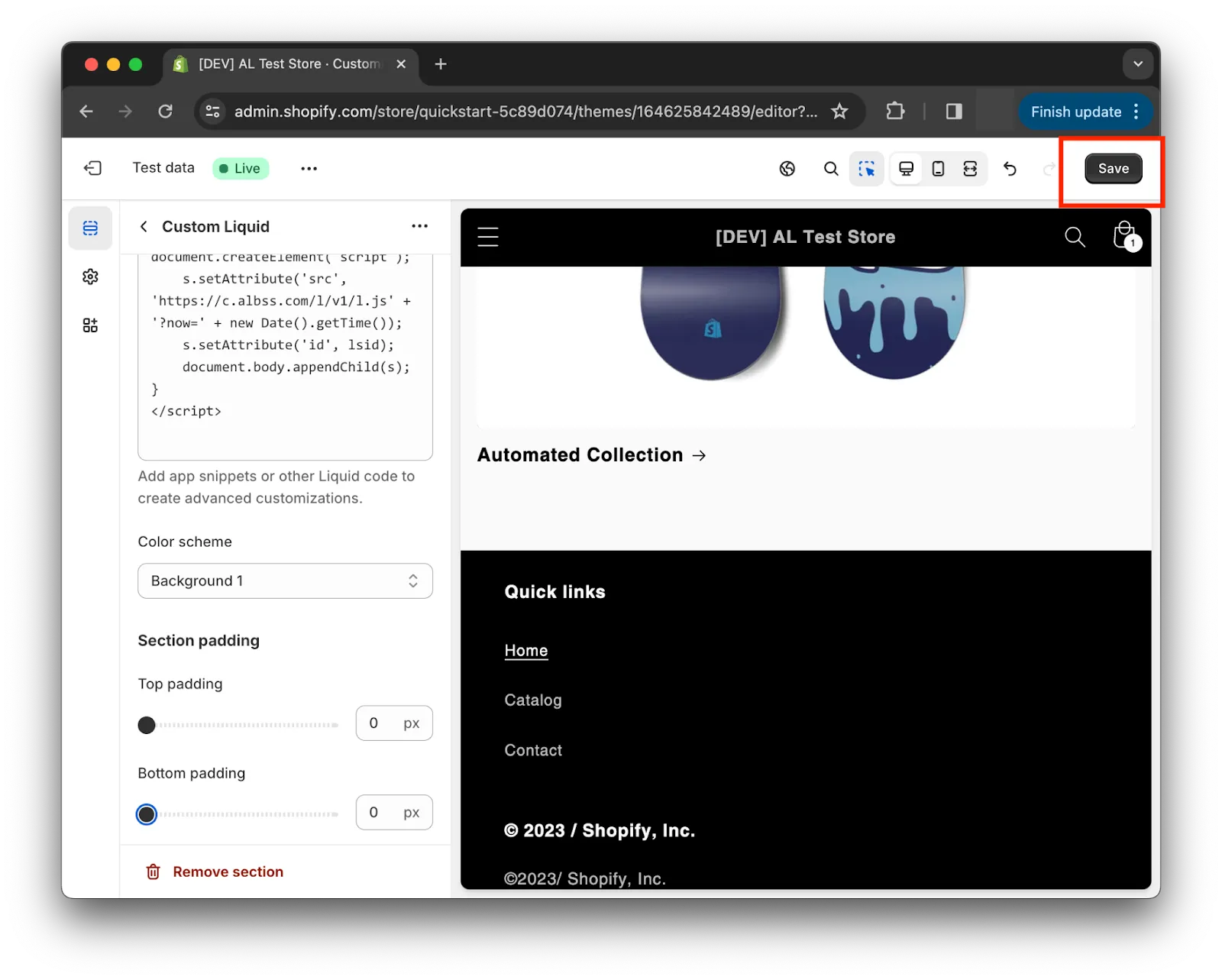The height and width of the screenshot is (980, 1222).
Task: Open the app embeds sidebar icon
Action: 90,325
